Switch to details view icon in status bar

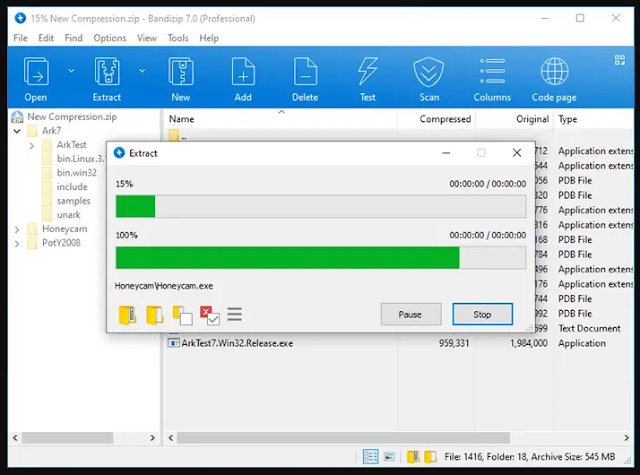click(x=370, y=457)
